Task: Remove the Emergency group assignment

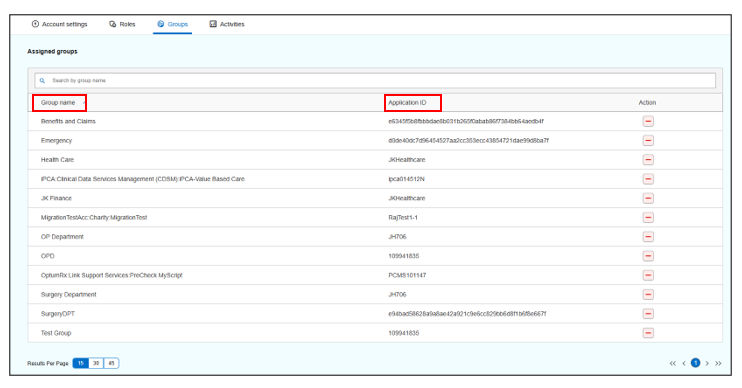Action: click(x=648, y=141)
